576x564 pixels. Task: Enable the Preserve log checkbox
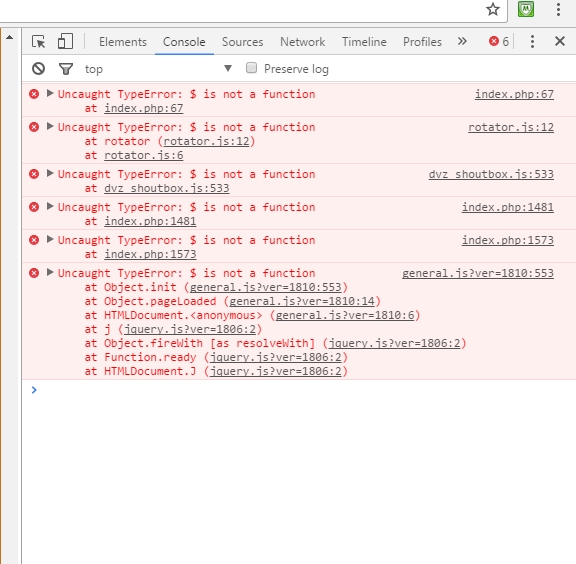point(251,68)
